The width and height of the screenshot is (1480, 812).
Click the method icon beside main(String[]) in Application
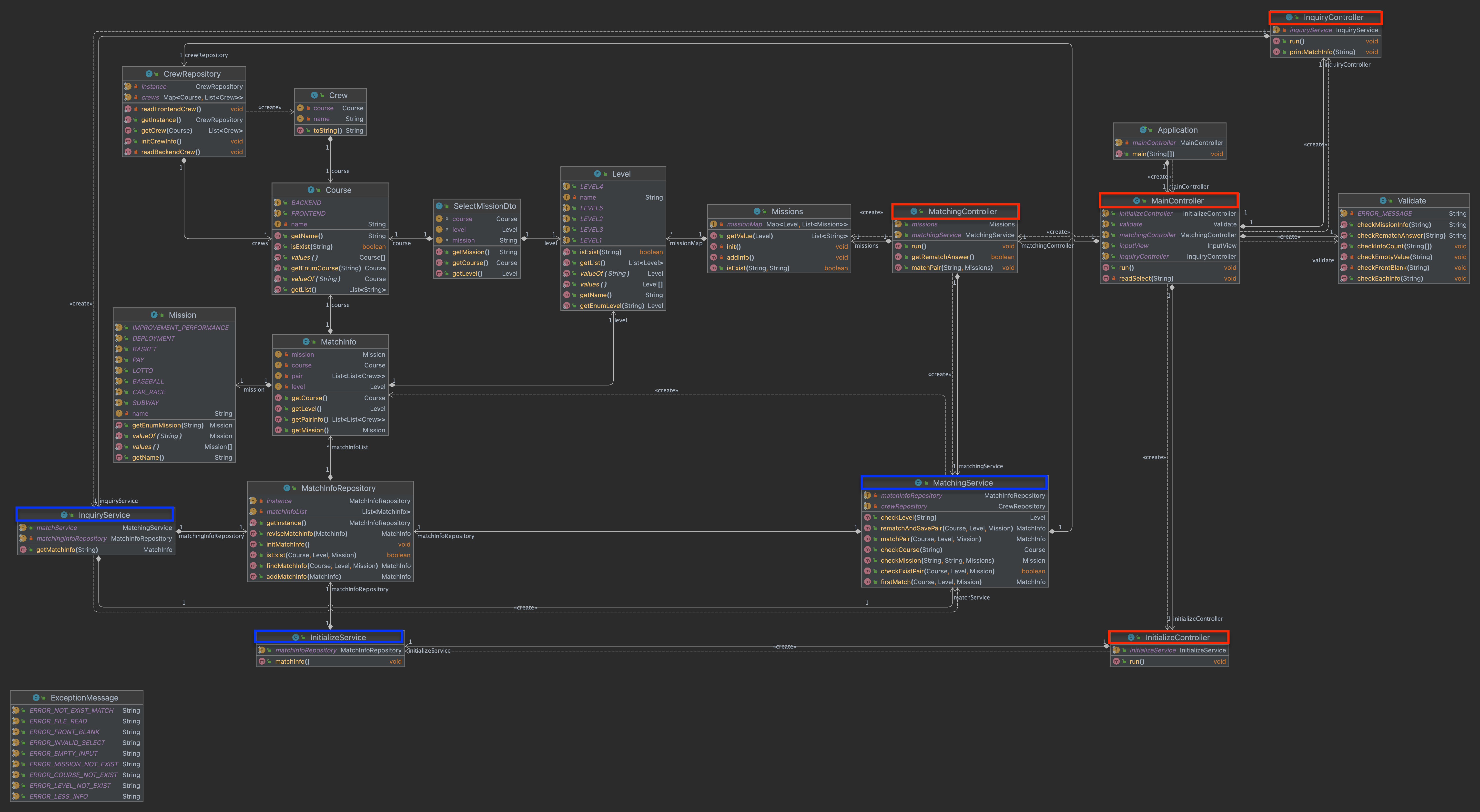[1119, 154]
